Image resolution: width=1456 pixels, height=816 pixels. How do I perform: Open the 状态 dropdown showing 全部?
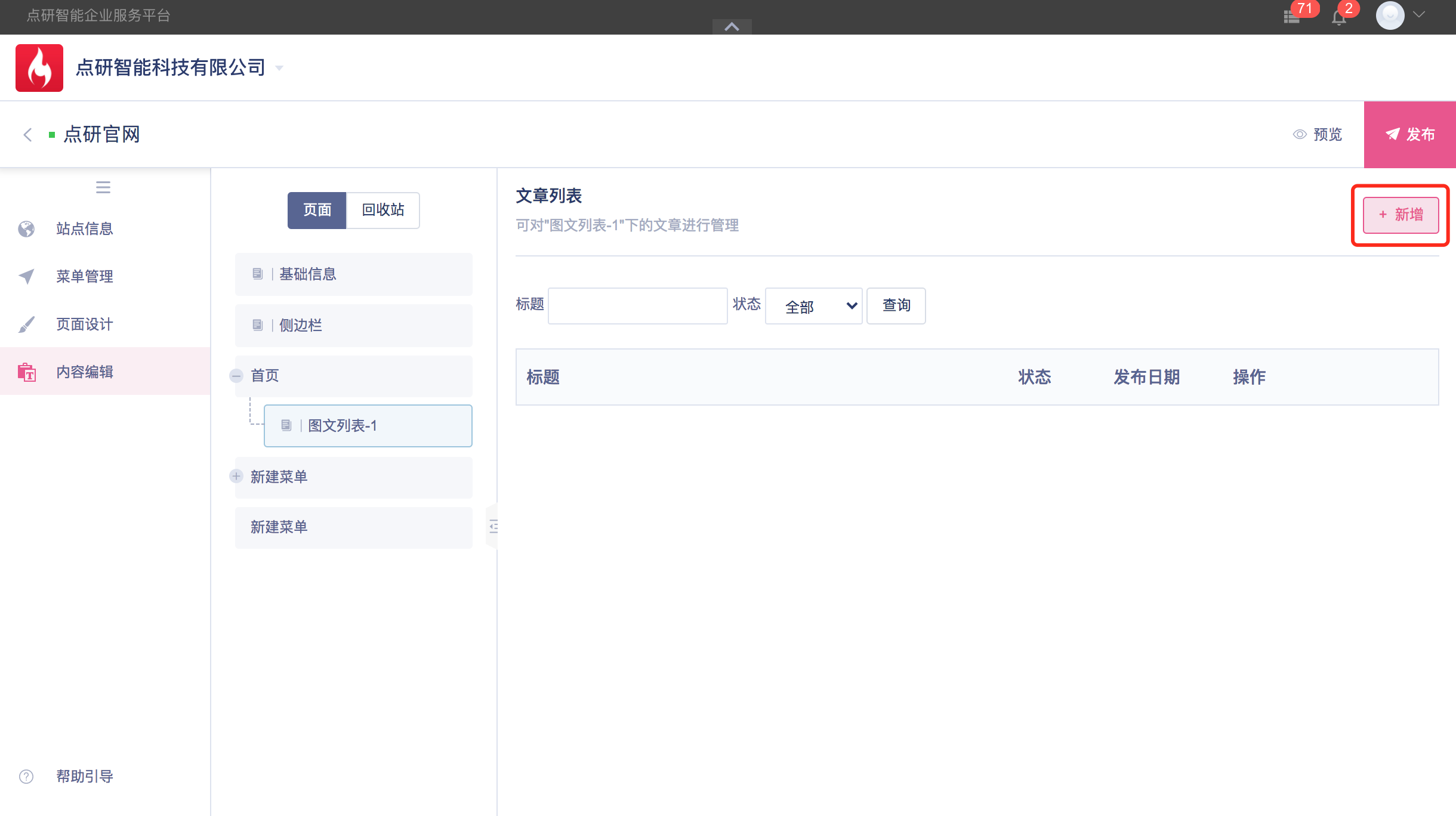813,306
